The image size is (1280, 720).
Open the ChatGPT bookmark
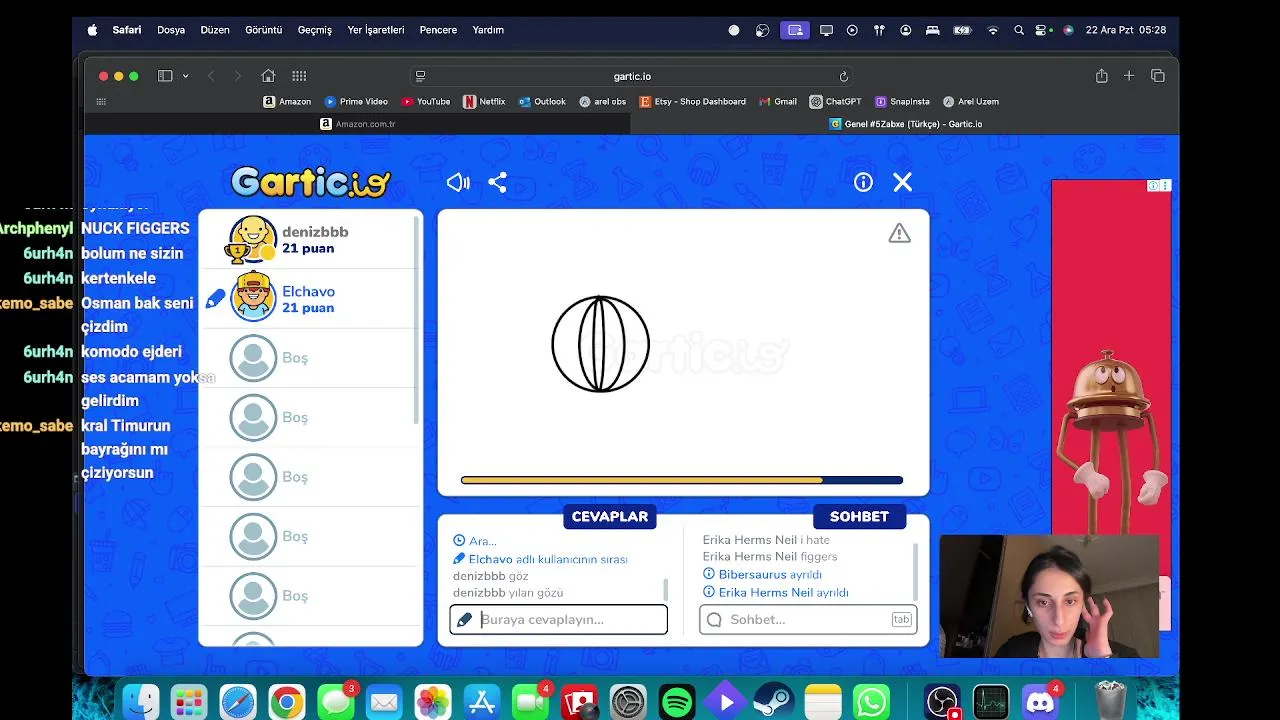(x=836, y=101)
